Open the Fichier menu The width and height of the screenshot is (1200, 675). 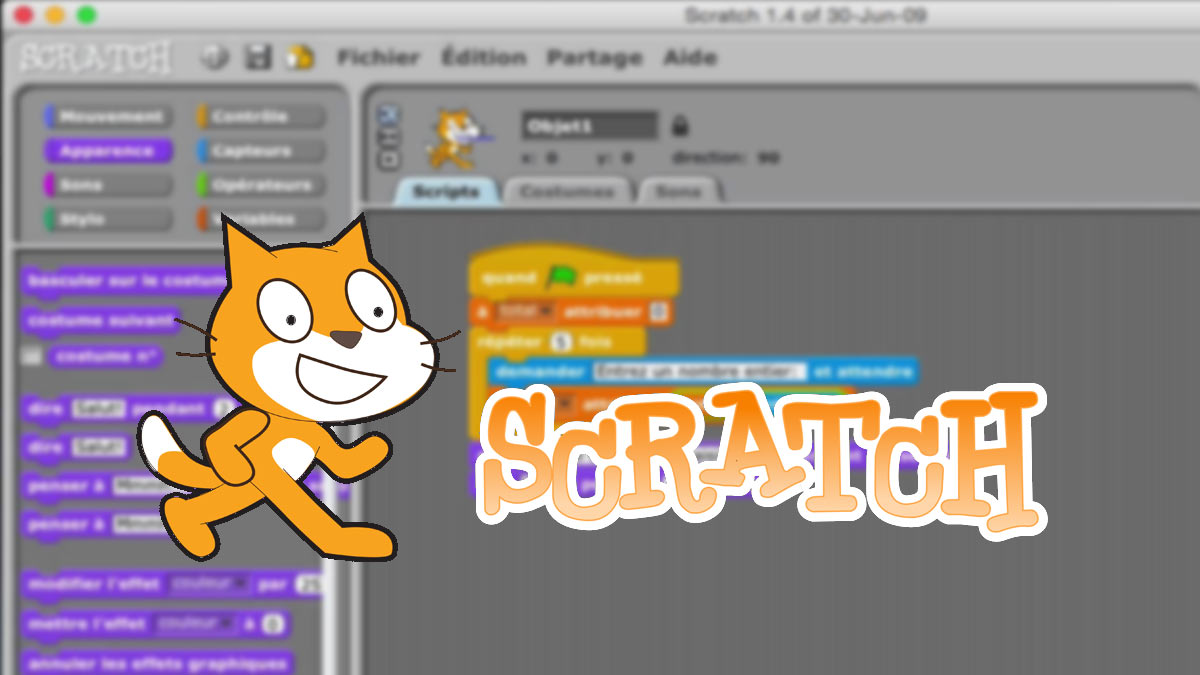[x=378, y=58]
